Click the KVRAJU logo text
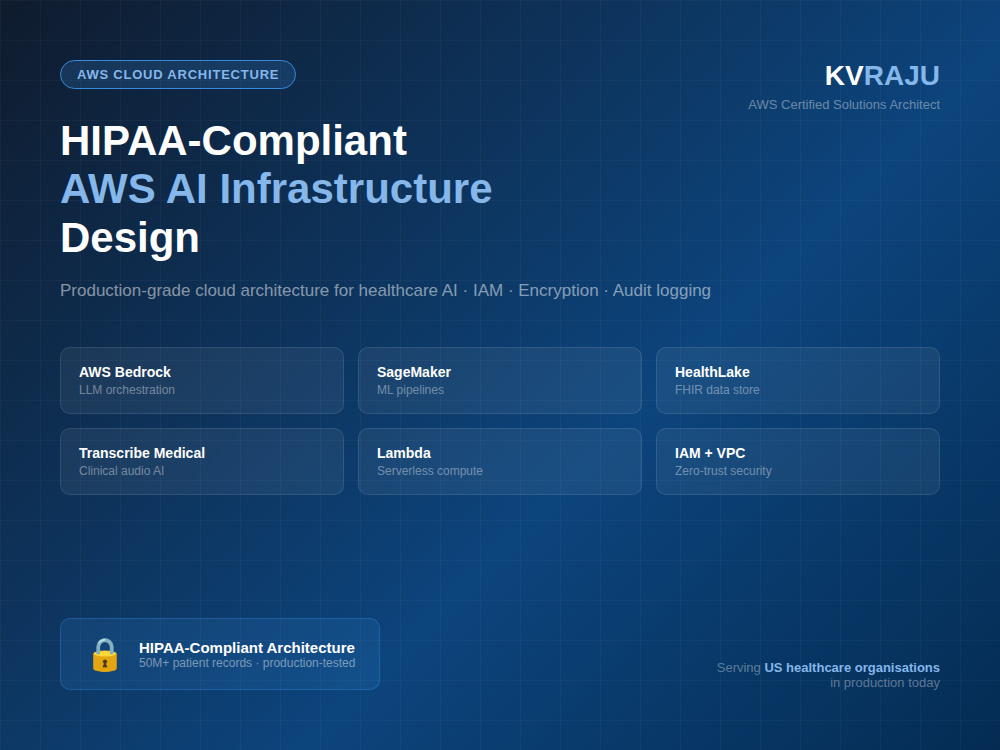 (882, 76)
